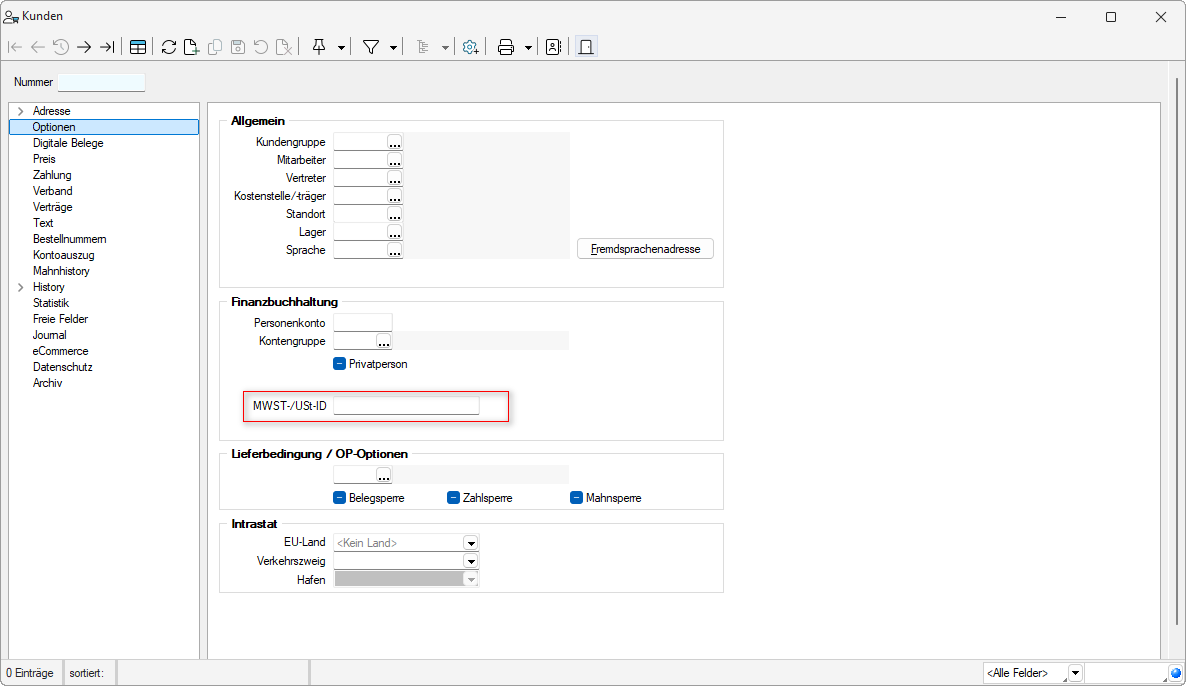Open Kundengruppe lookup with ellipsis button
The height and width of the screenshot is (686, 1186).
pos(394,142)
